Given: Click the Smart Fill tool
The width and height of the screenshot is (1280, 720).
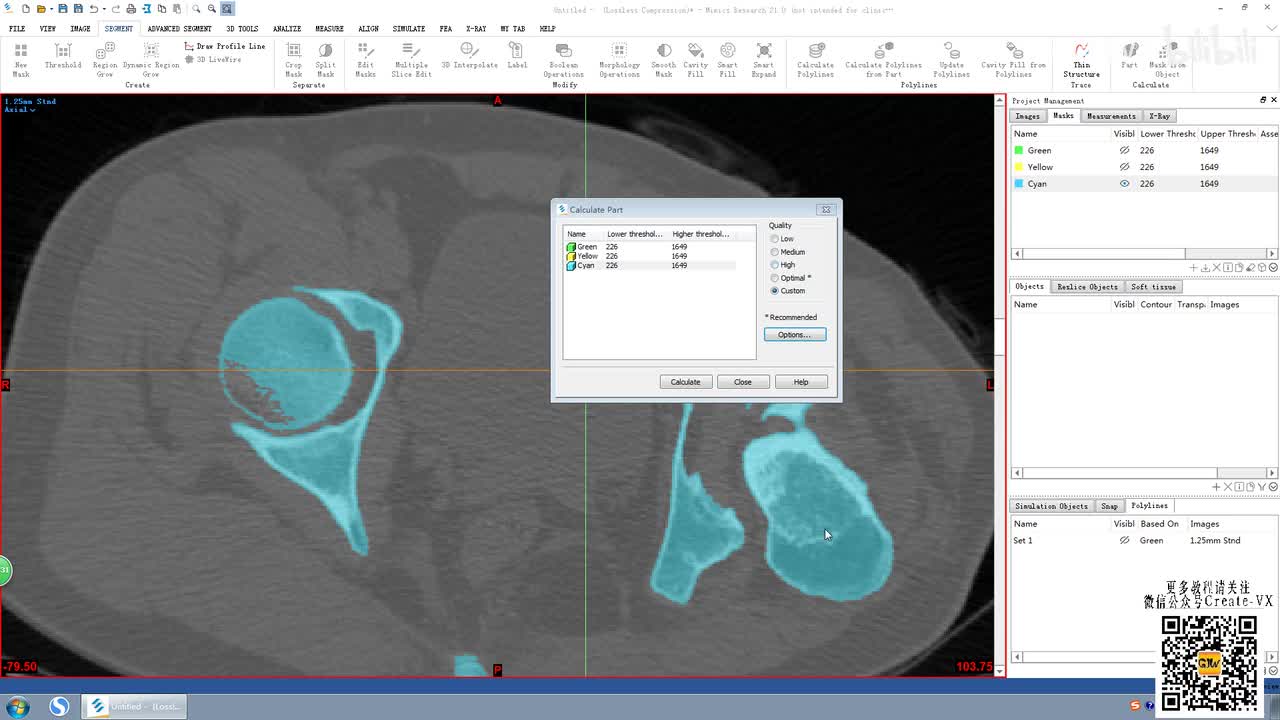Looking at the screenshot, I should click(x=728, y=60).
